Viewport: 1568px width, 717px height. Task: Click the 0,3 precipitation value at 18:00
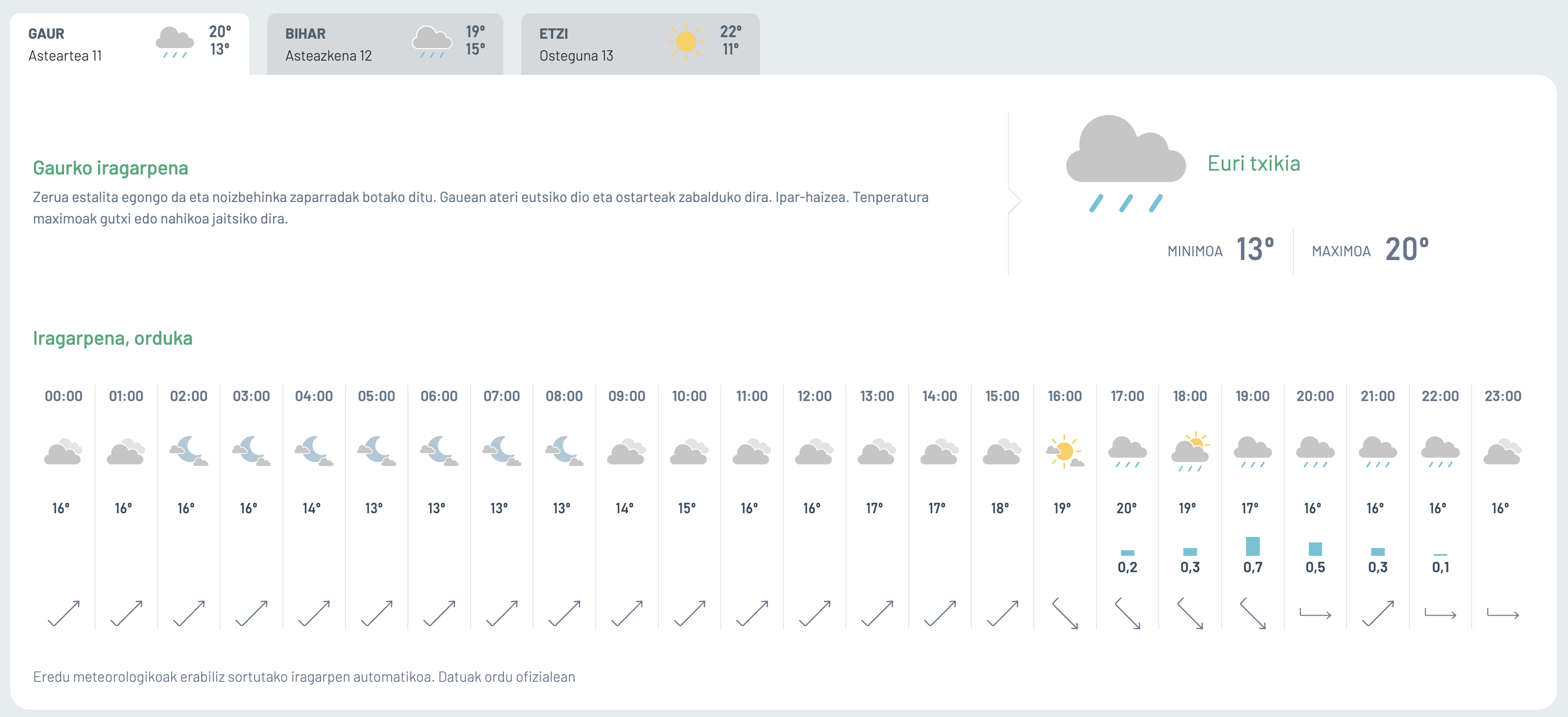1190,567
